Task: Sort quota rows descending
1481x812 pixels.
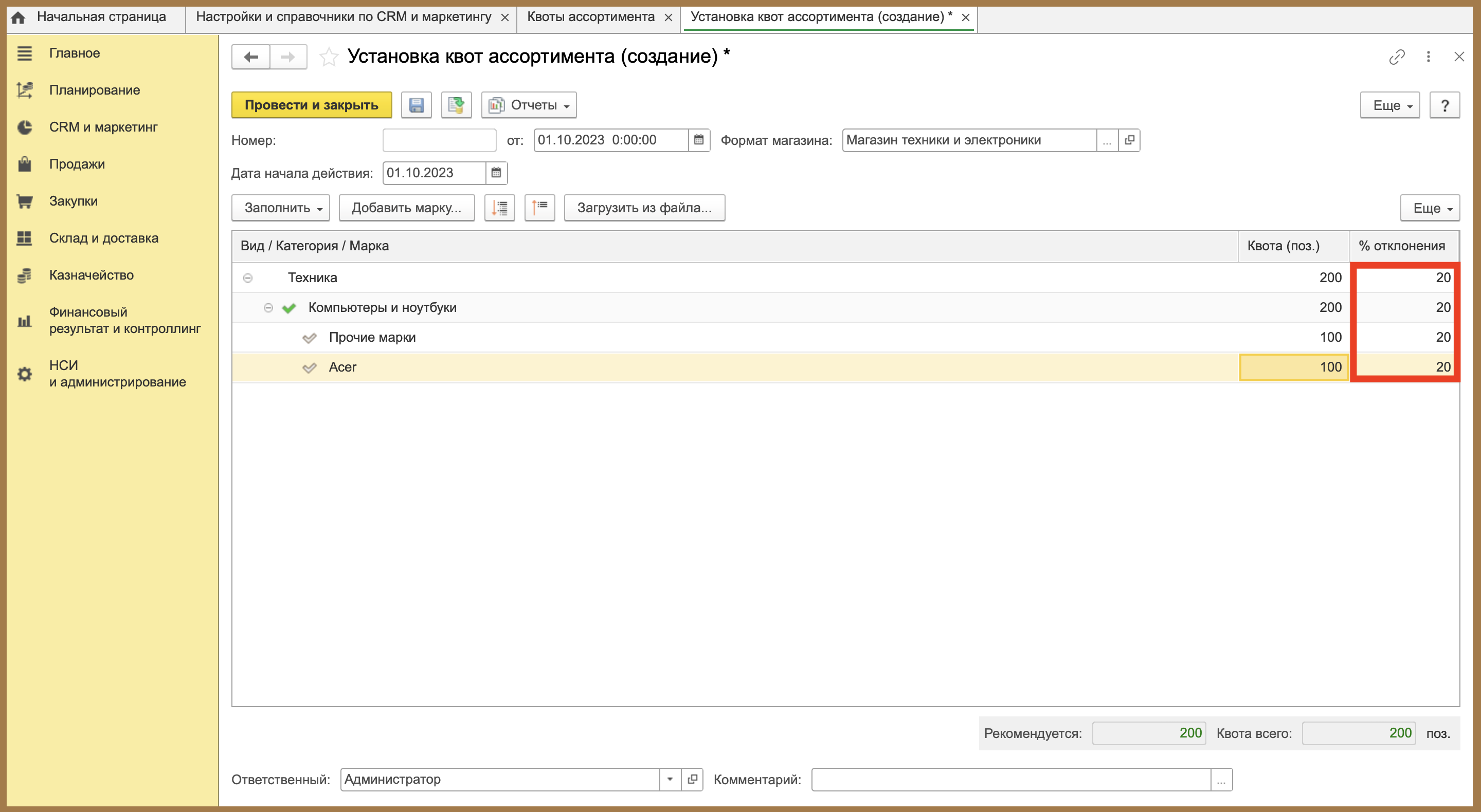Action: [x=500, y=208]
